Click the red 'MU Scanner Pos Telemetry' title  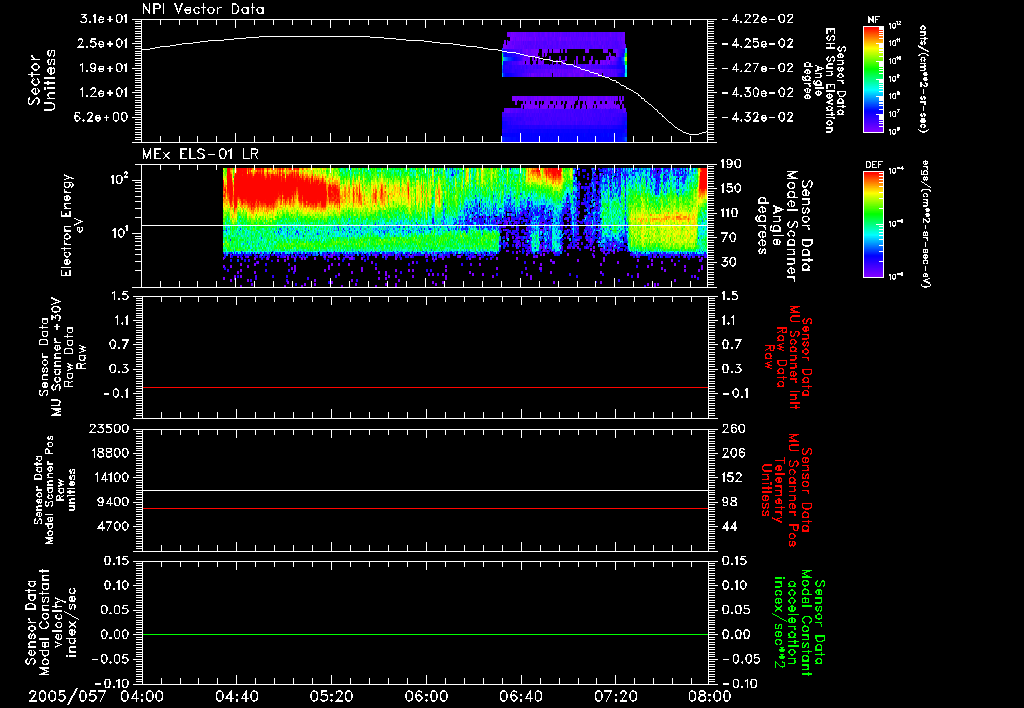click(786, 490)
